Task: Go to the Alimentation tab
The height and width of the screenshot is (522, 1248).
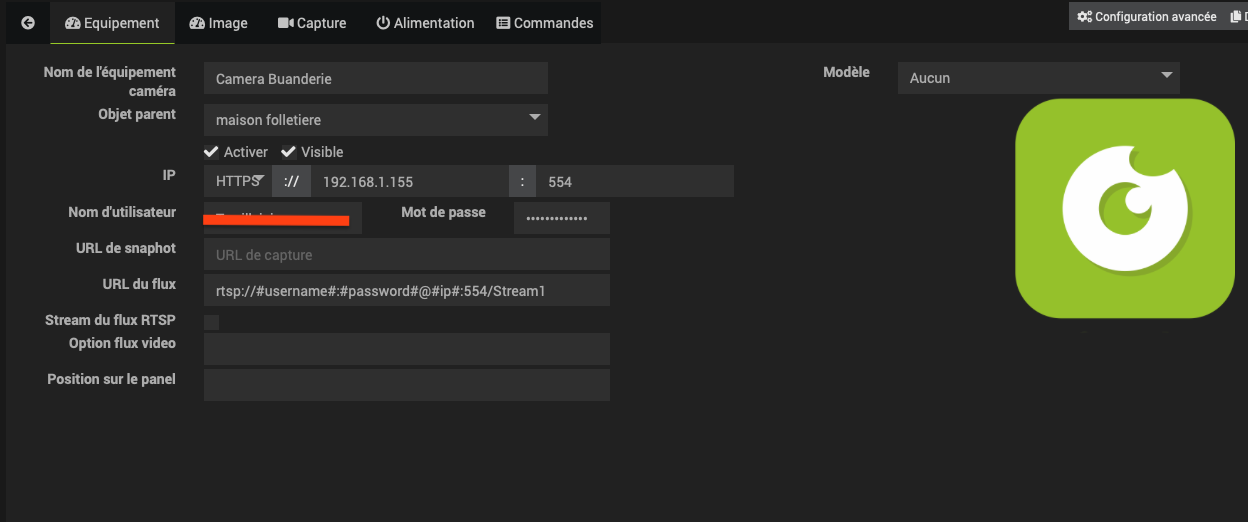Action: [x=425, y=23]
